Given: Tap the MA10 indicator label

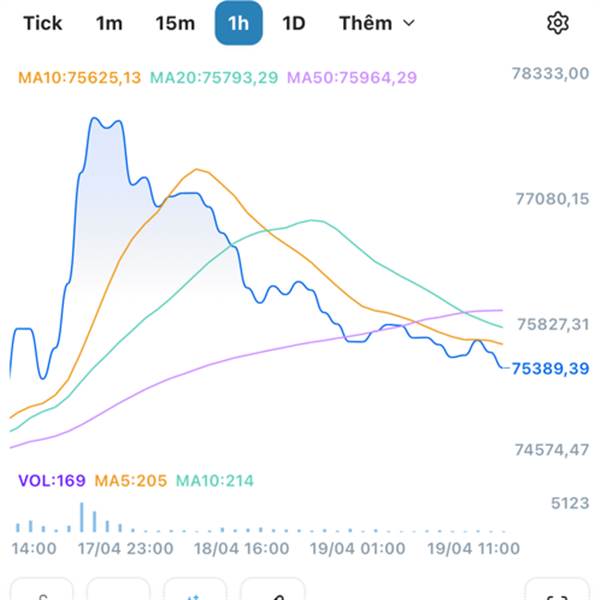Looking at the screenshot, I should [80, 77].
